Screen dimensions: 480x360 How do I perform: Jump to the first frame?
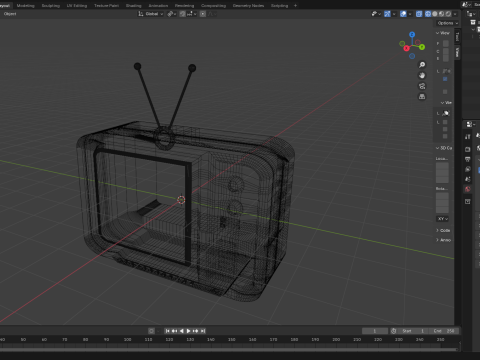[167, 331]
